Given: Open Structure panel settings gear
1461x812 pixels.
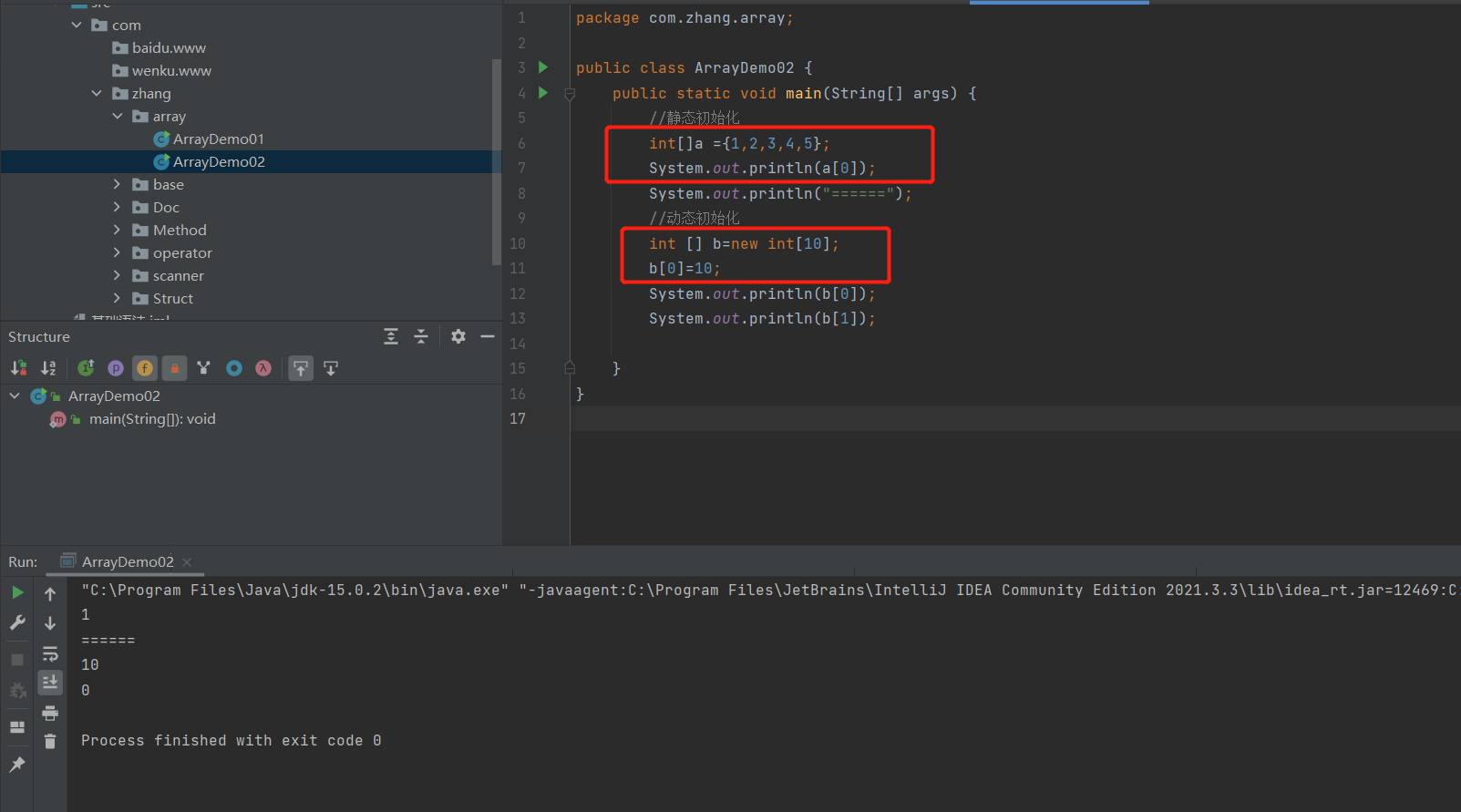Looking at the screenshot, I should pos(458,336).
